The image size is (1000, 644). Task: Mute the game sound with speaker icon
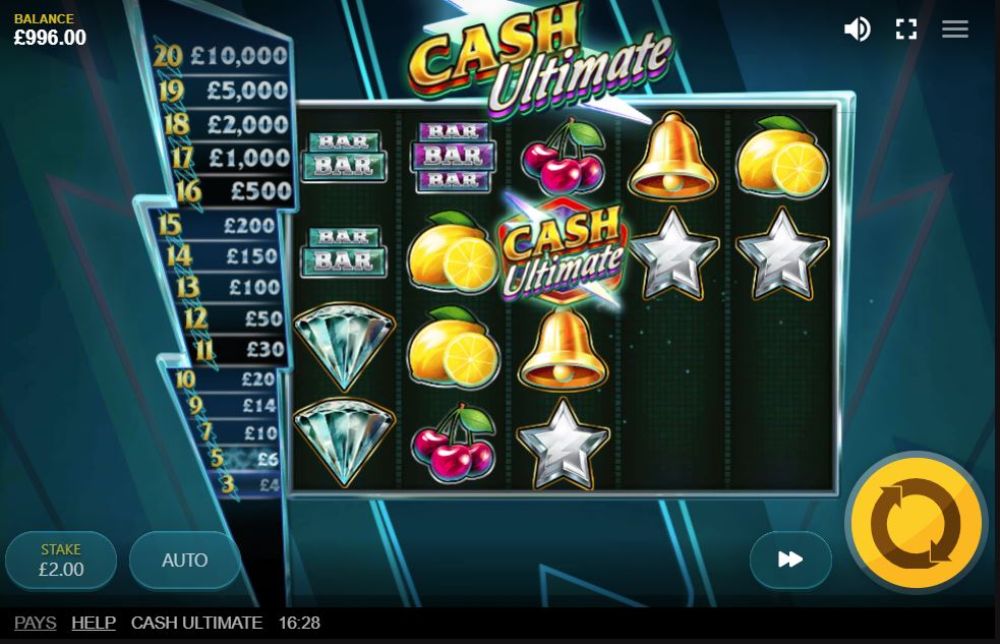pos(857,29)
